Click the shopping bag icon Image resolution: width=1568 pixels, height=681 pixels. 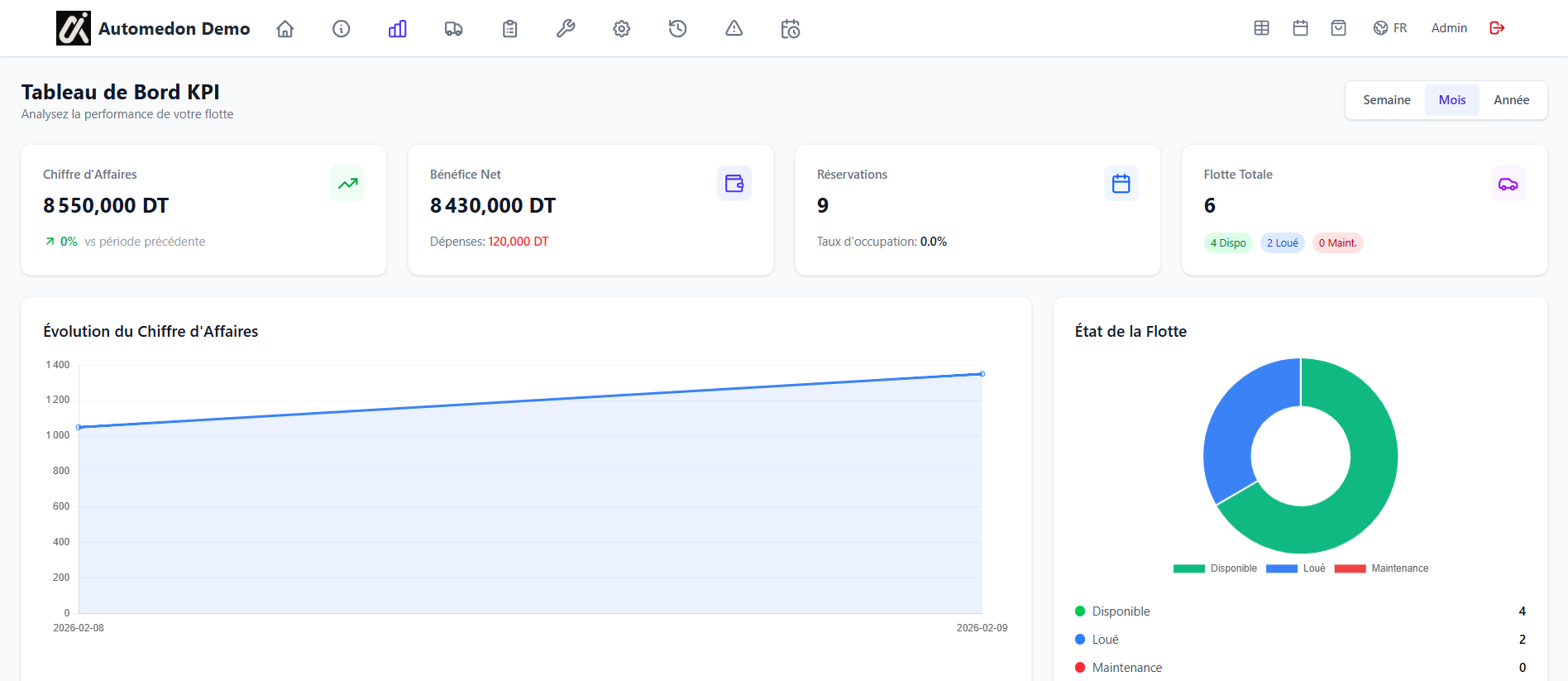pyautogui.click(x=1339, y=28)
